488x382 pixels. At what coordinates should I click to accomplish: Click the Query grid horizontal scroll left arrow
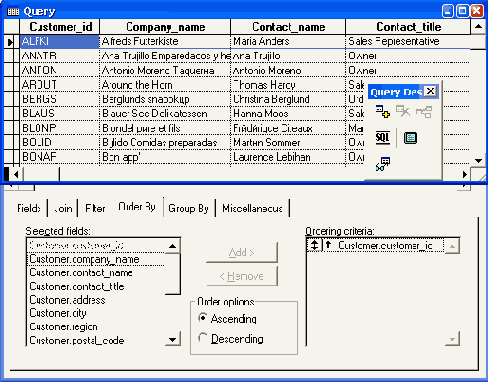click(16, 174)
